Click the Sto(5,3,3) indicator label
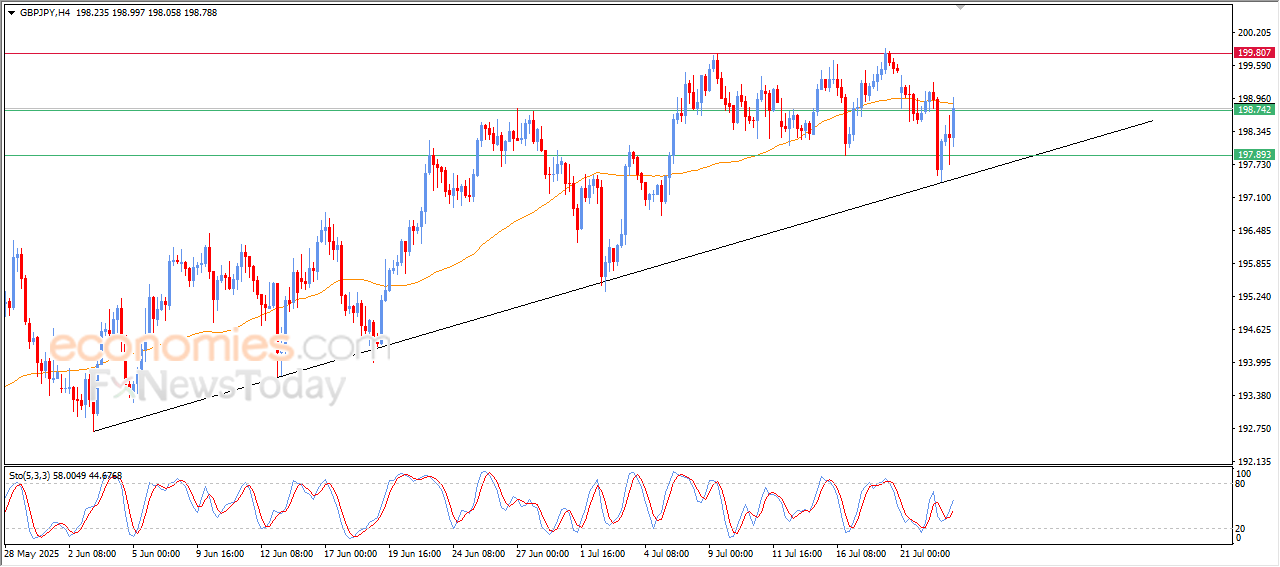This screenshot has height=567, width=1280. [x=30, y=476]
